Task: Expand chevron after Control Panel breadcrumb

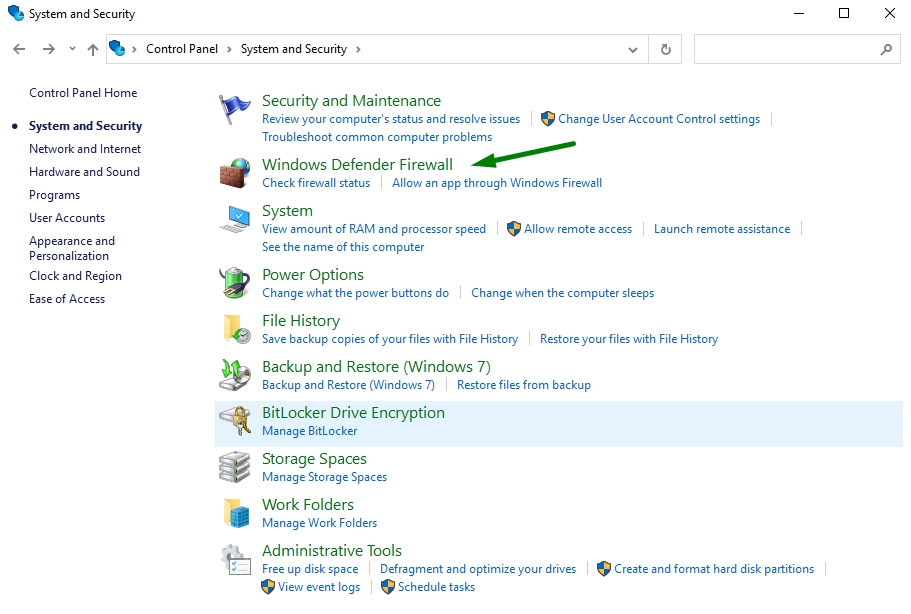Action: point(228,49)
